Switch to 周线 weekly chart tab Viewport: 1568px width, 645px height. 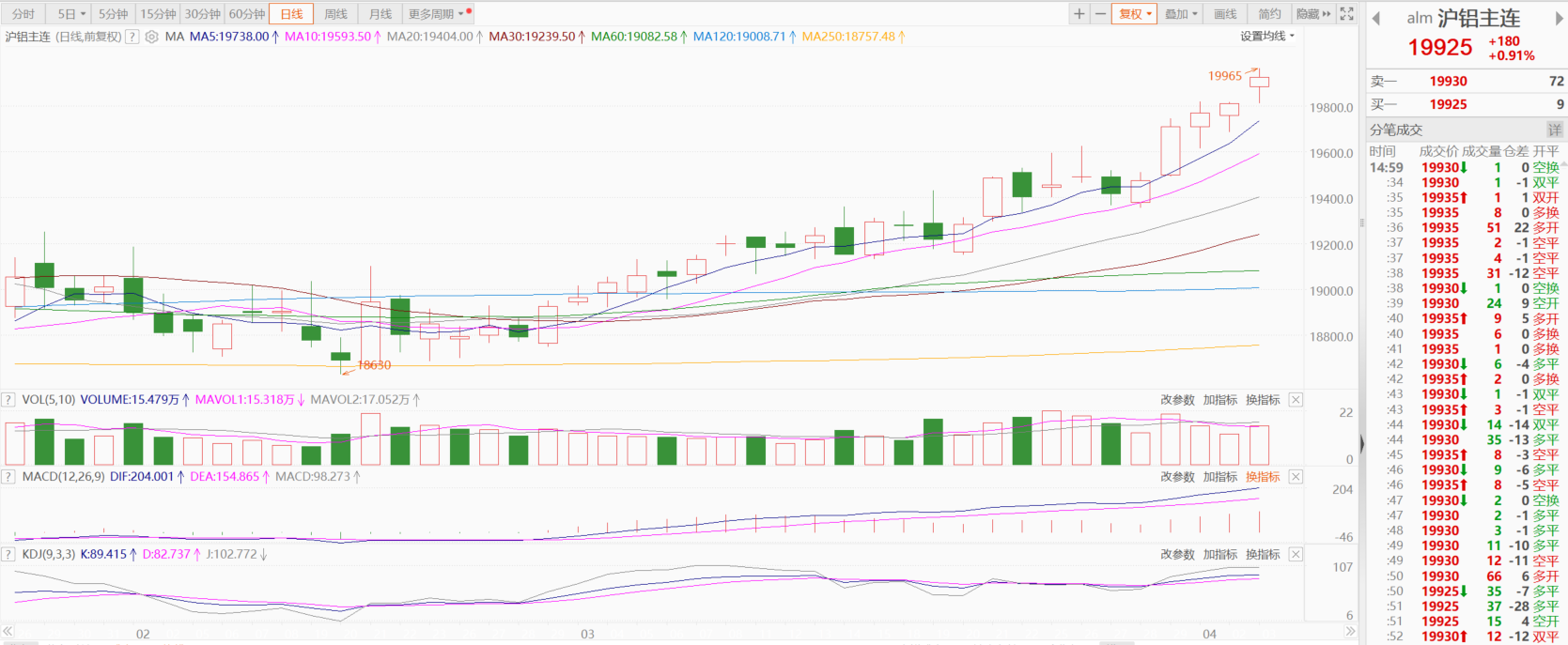click(335, 14)
